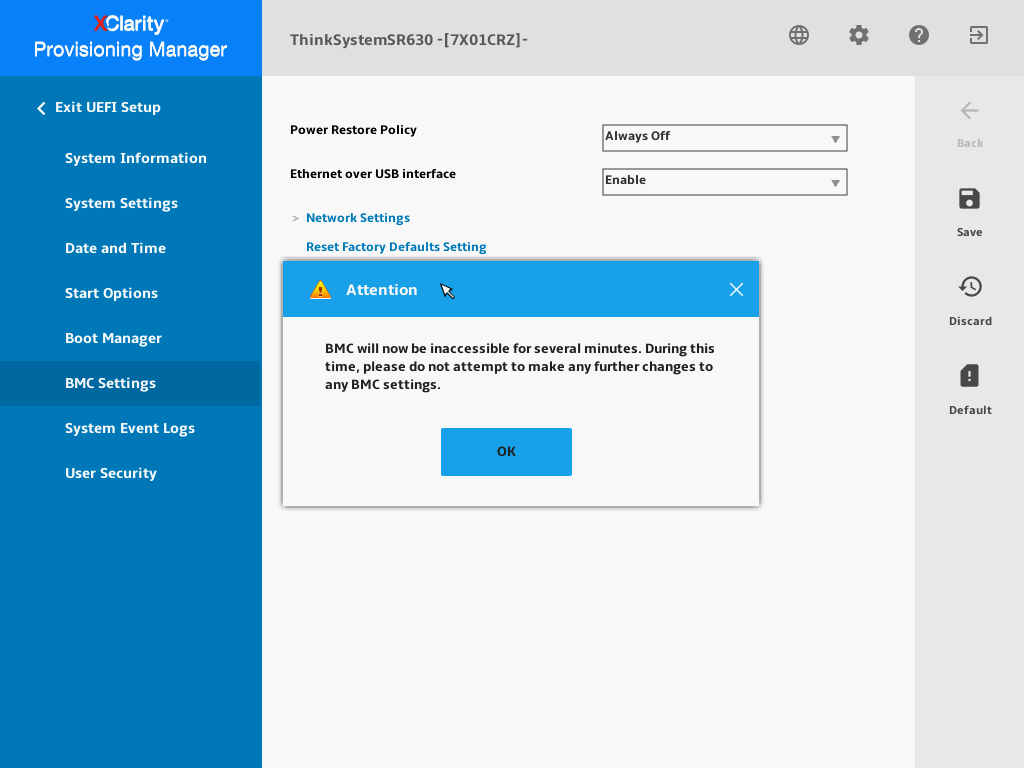Open Reset Factory Defaults Setting link
Image resolution: width=1024 pixels, height=768 pixels.
(396, 247)
